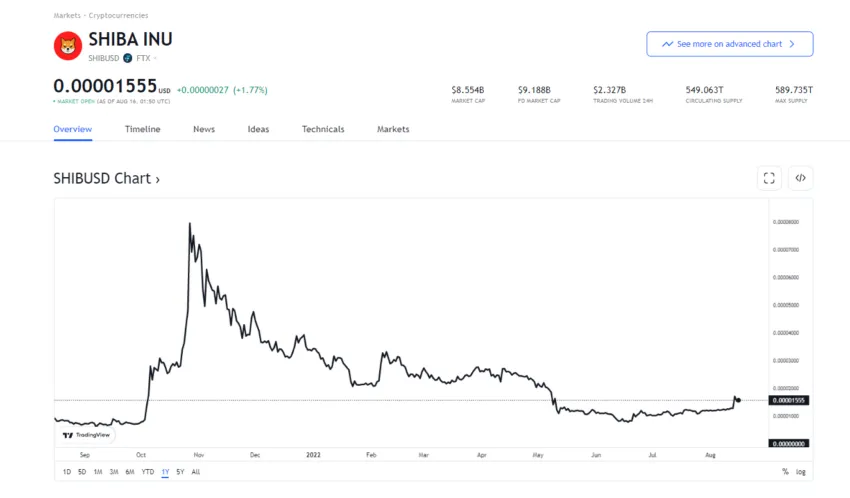Click the Markets breadcrumb link
Screen dimensions: 850x498
click(x=67, y=15)
